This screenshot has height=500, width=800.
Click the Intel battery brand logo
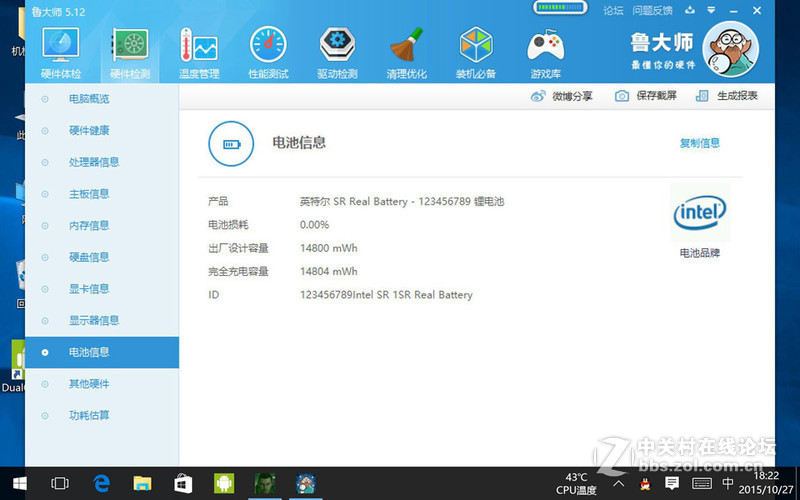click(699, 212)
